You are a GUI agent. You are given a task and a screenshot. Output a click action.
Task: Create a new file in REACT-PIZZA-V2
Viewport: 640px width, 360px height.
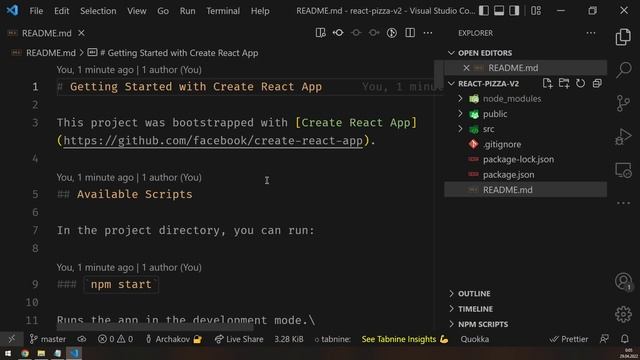click(x=547, y=83)
